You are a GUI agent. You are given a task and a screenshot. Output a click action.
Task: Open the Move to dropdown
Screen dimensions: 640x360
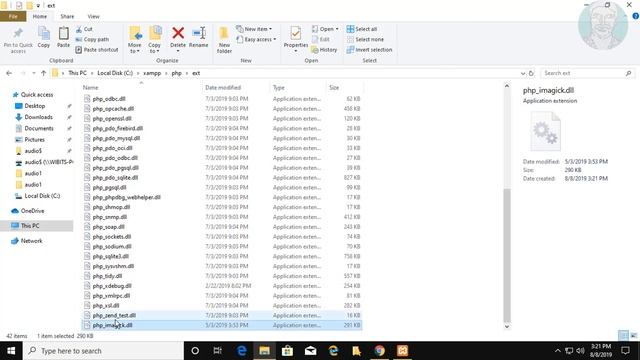(x=135, y=40)
